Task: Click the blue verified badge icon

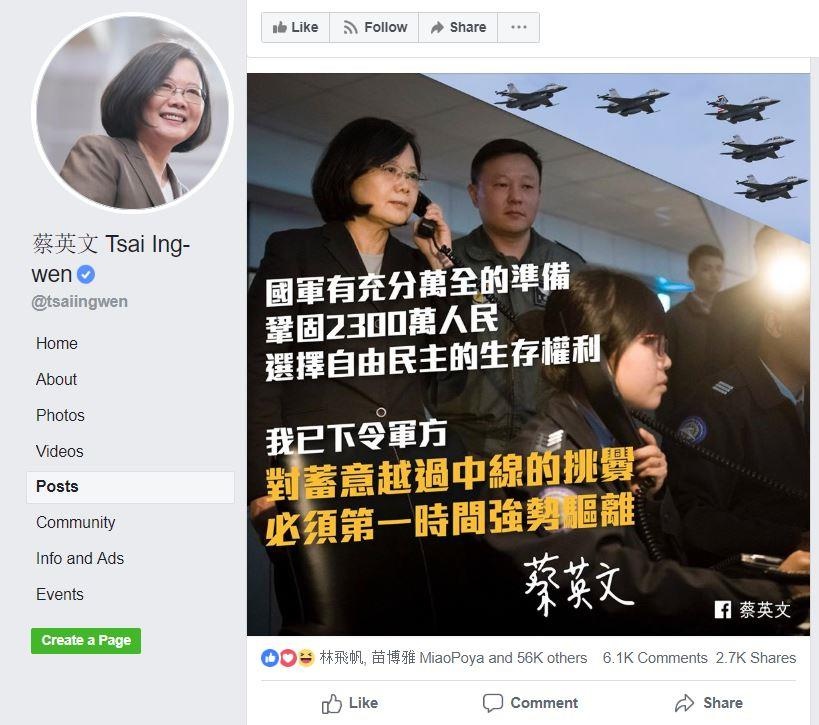Action: click(86, 274)
